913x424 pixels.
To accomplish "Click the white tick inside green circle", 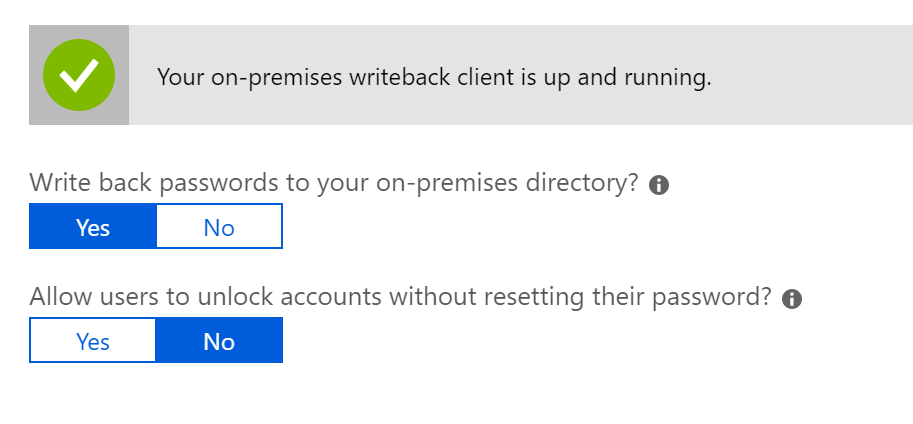I will pos(79,75).
